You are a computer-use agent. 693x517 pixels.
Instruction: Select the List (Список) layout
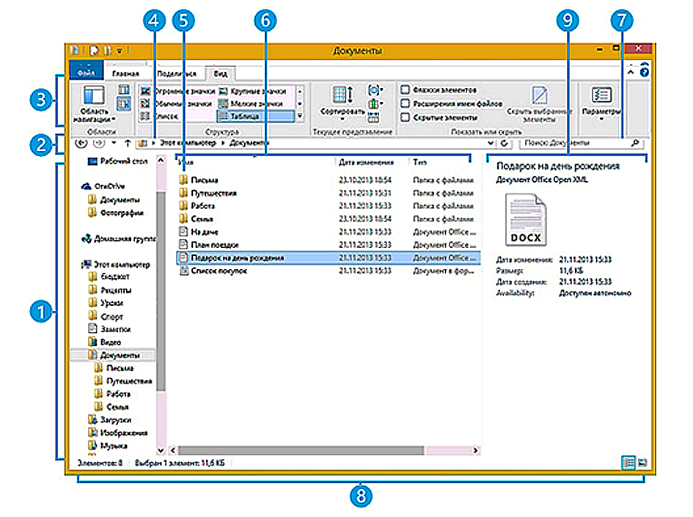[x=160, y=116]
